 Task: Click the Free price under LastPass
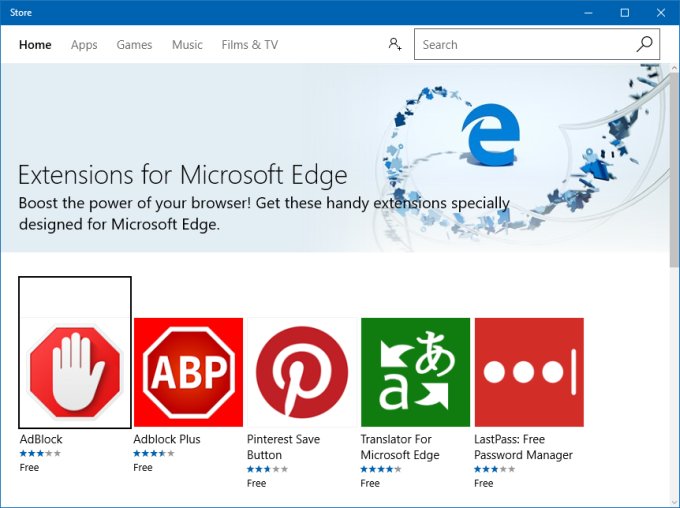(x=484, y=483)
